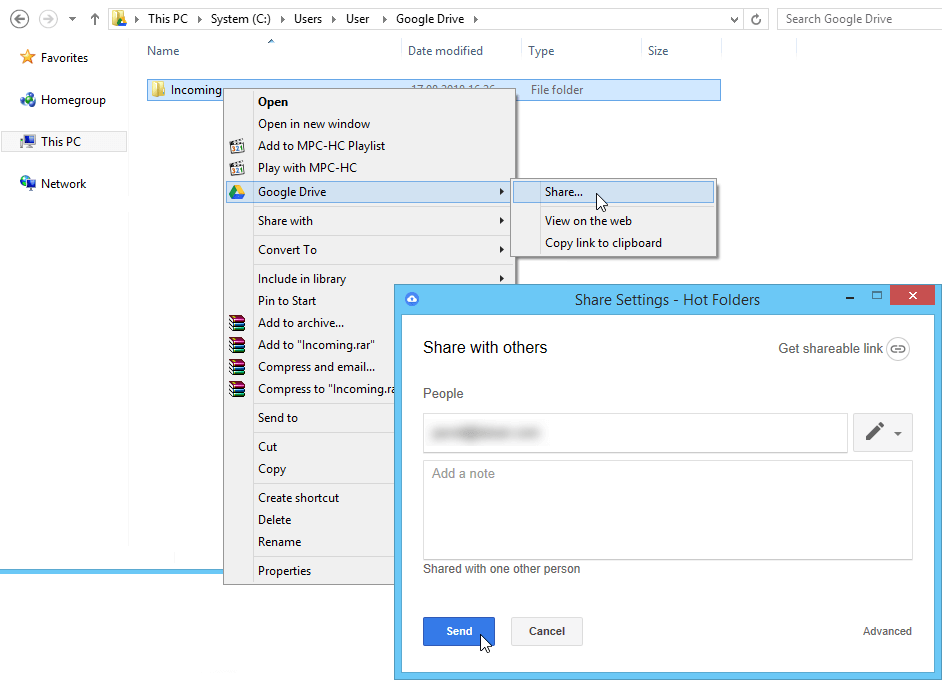Sort files by the Size column

658,51
